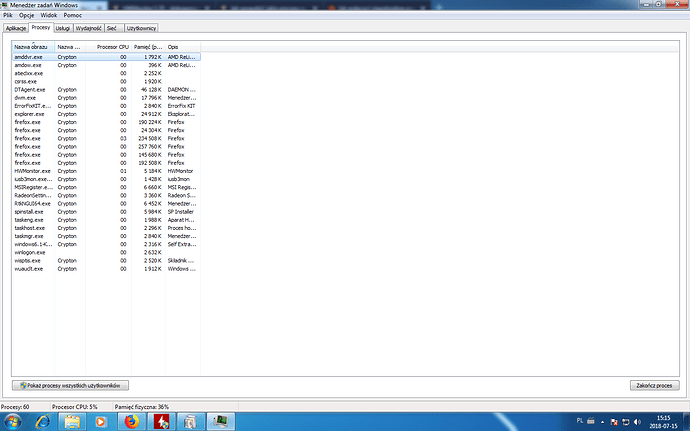Click the Task Manager icon in taskbar
This screenshot has height=431, width=690.
[218, 421]
